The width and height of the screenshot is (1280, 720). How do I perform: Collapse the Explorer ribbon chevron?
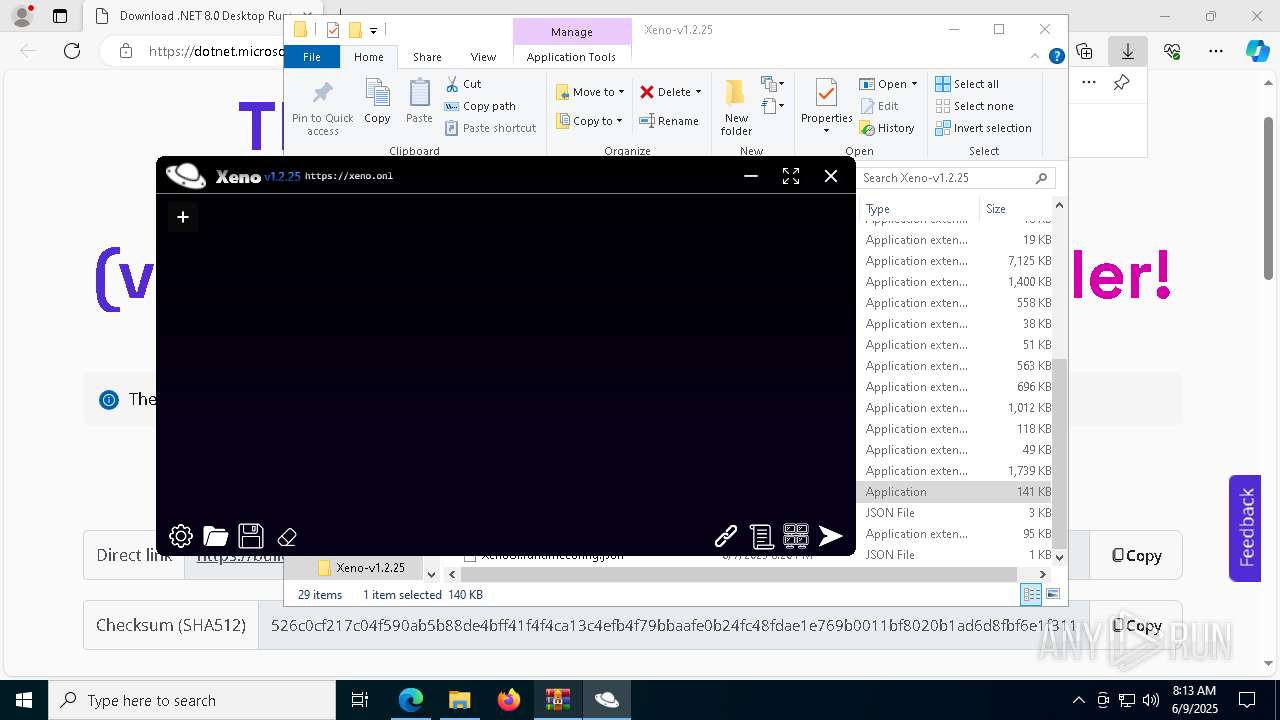click(1036, 57)
